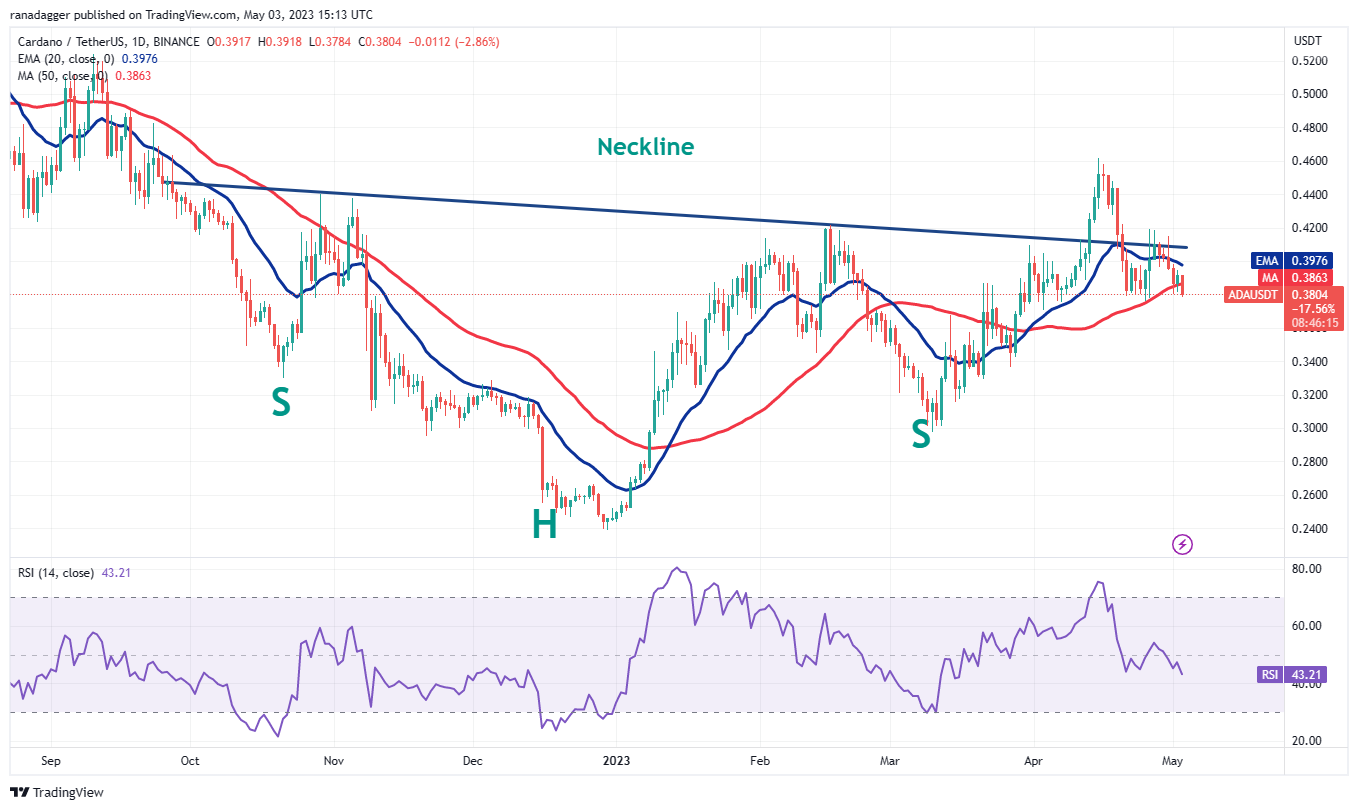
Task: Select the Neckline text annotation
Action: point(645,147)
